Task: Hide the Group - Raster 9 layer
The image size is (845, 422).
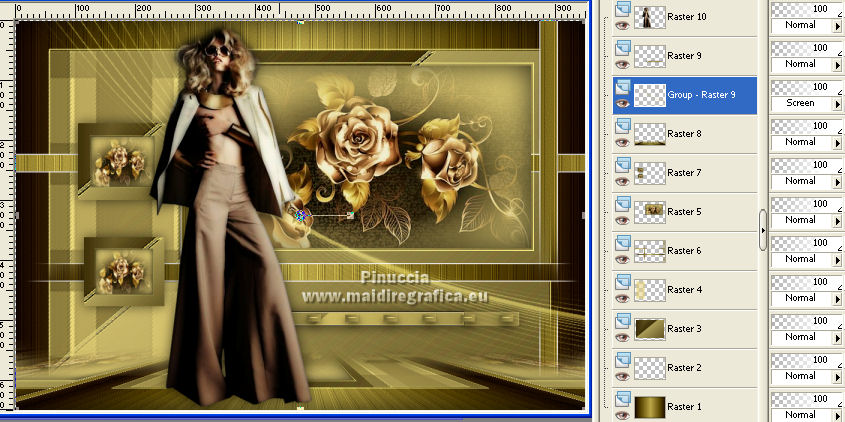Action: [x=623, y=103]
